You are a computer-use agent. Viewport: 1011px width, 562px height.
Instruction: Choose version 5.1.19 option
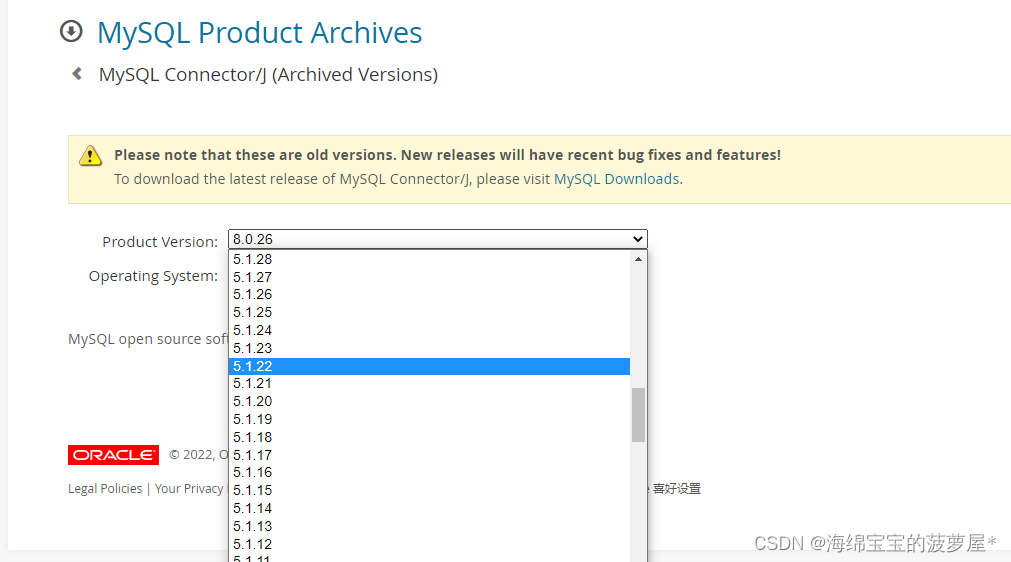[429, 420]
